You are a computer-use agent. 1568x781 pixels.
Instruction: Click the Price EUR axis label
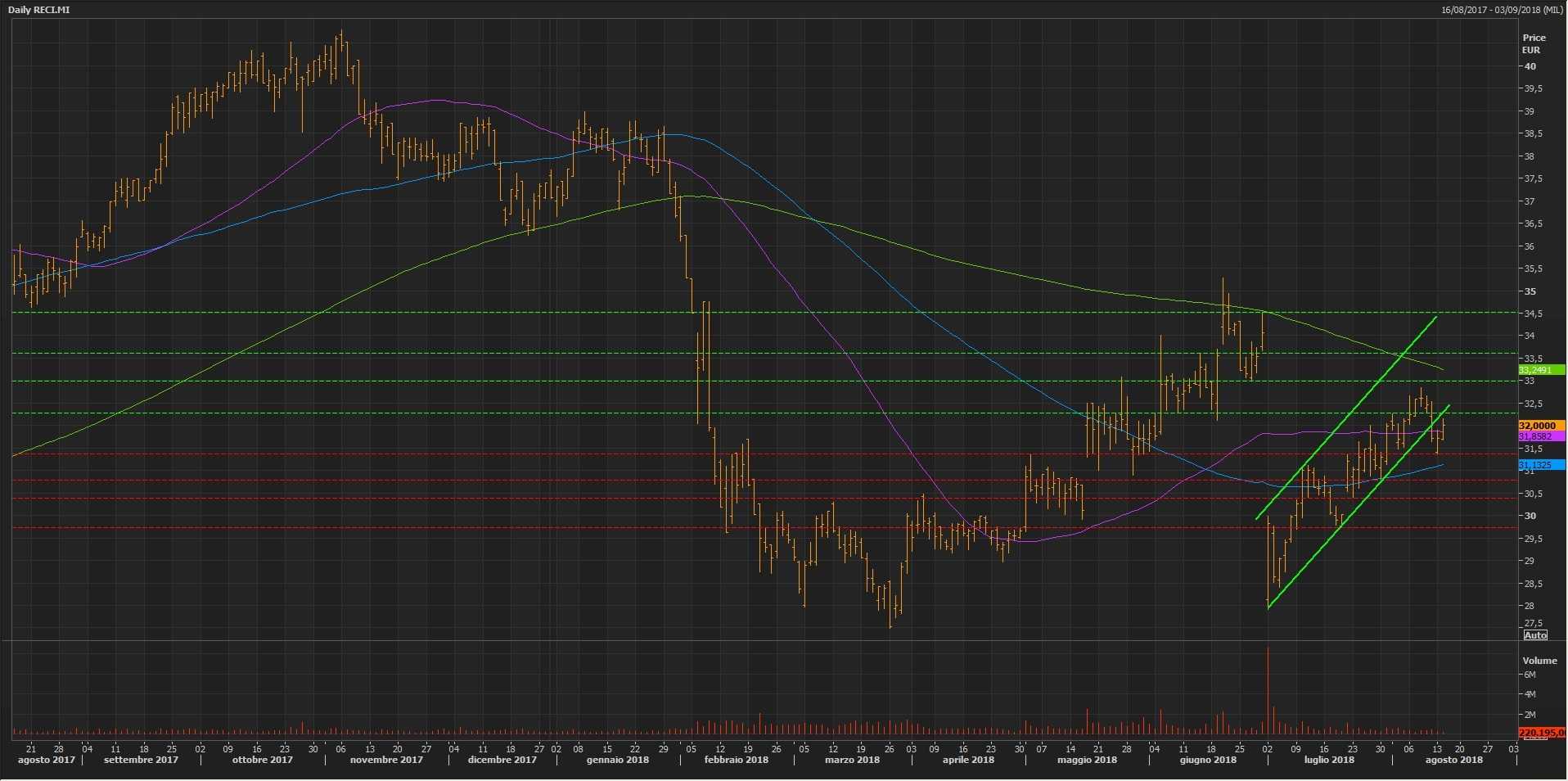point(1534,43)
